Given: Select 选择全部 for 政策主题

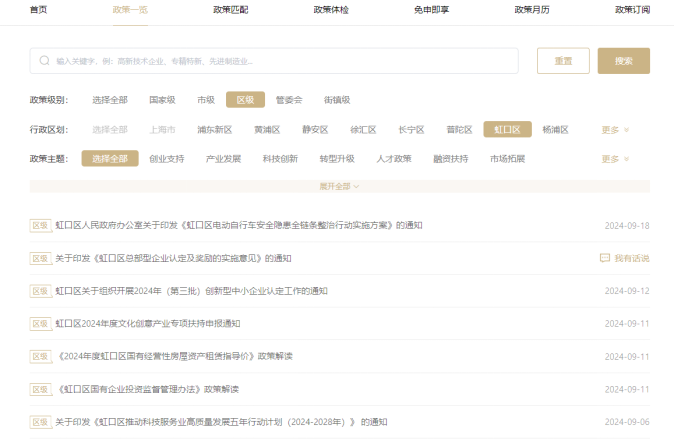Looking at the screenshot, I should tap(110, 159).
